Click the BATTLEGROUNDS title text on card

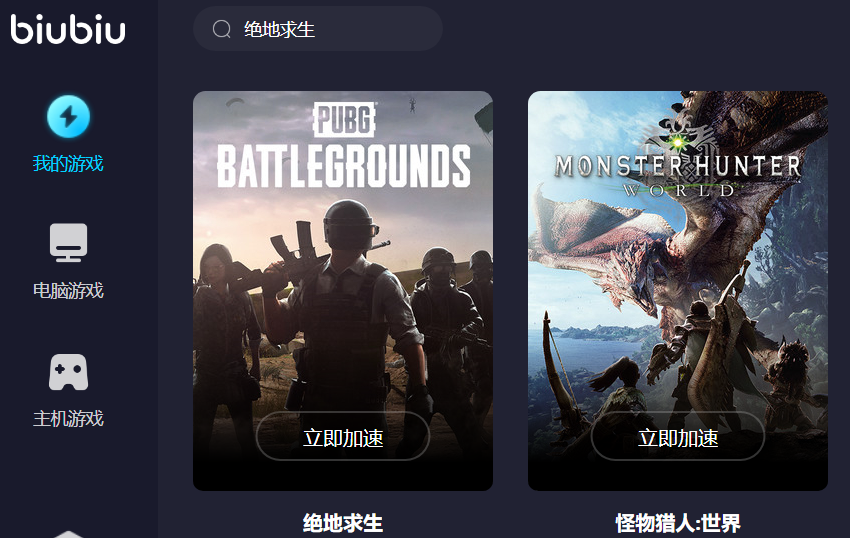point(344,166)
